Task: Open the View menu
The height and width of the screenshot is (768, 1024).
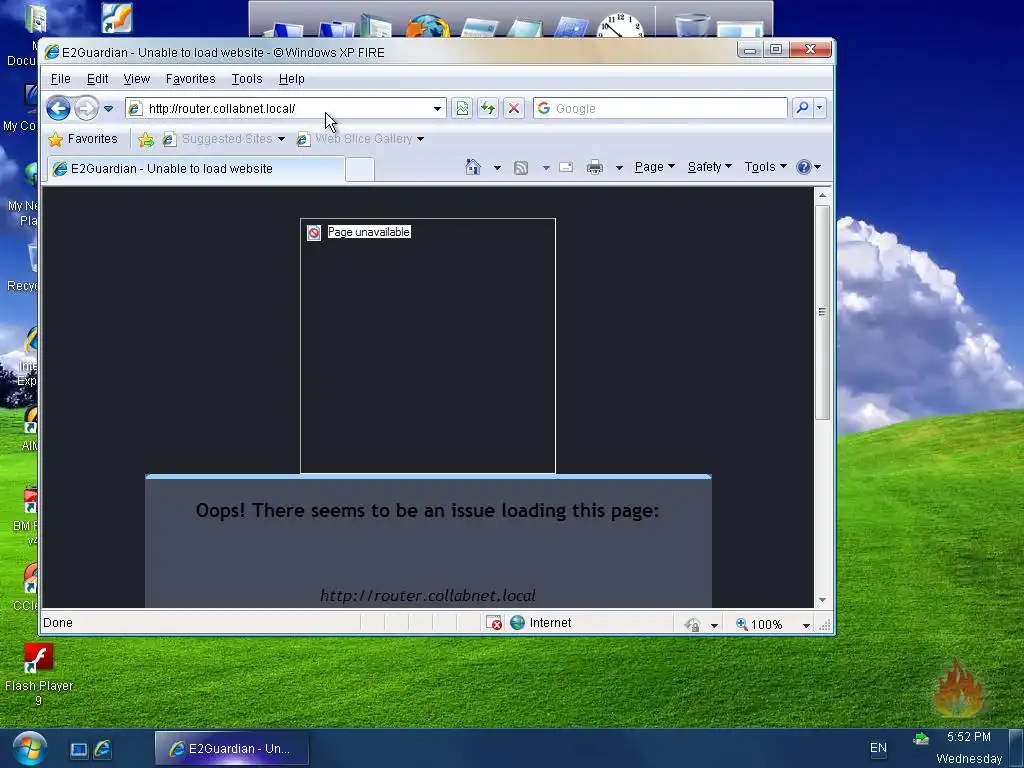Action: tap(136, 79)
